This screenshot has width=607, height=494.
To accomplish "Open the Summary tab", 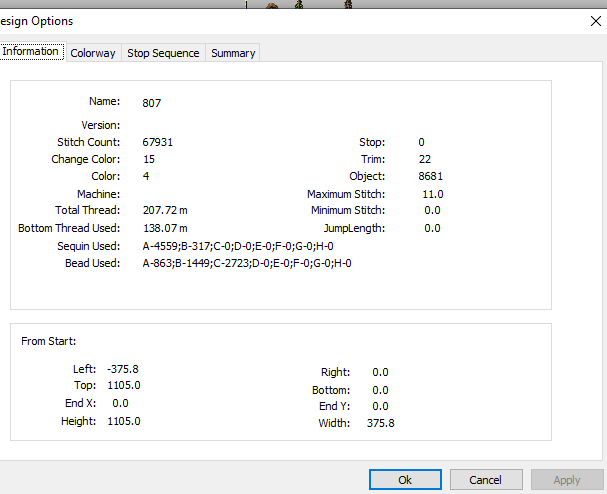I will pyautogui.click(x=233, y=53).
